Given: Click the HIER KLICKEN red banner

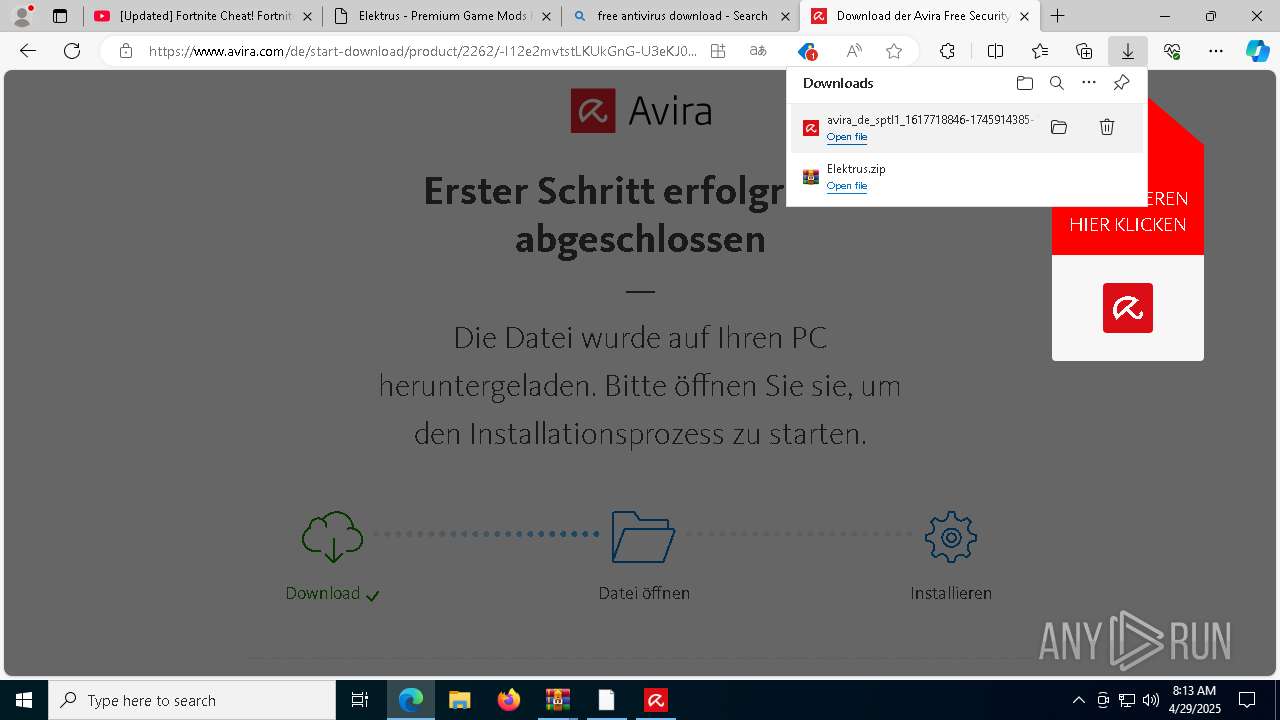Looking at the screenshot, I should pyautogui.click(x=1127, y=224).
